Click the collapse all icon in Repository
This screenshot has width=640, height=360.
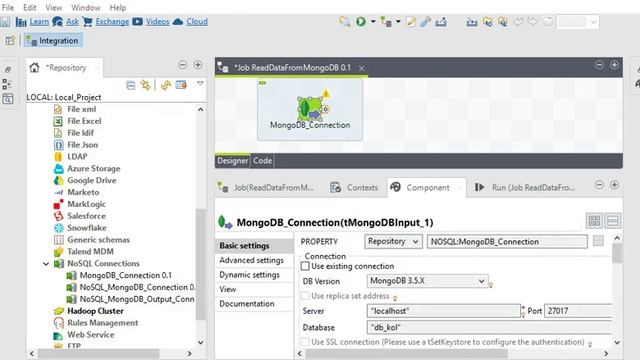tap(131, 85)
